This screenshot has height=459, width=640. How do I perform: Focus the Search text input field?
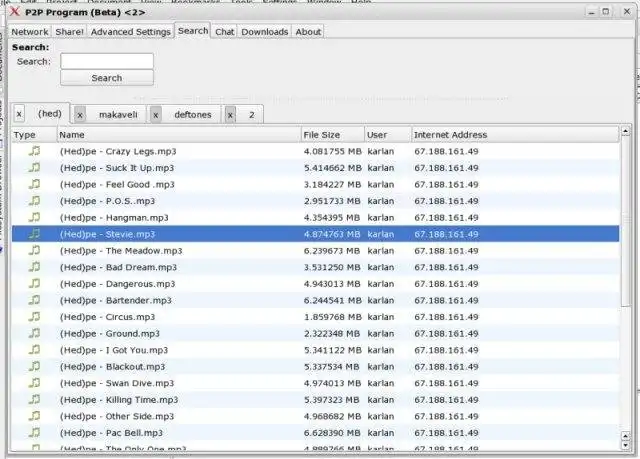107,61
